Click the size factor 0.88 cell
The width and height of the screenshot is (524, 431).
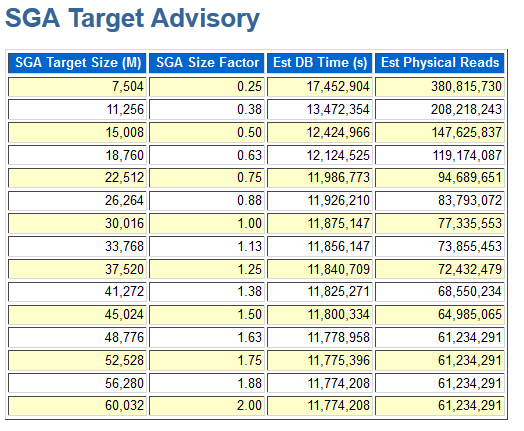(x=207, y=201)
